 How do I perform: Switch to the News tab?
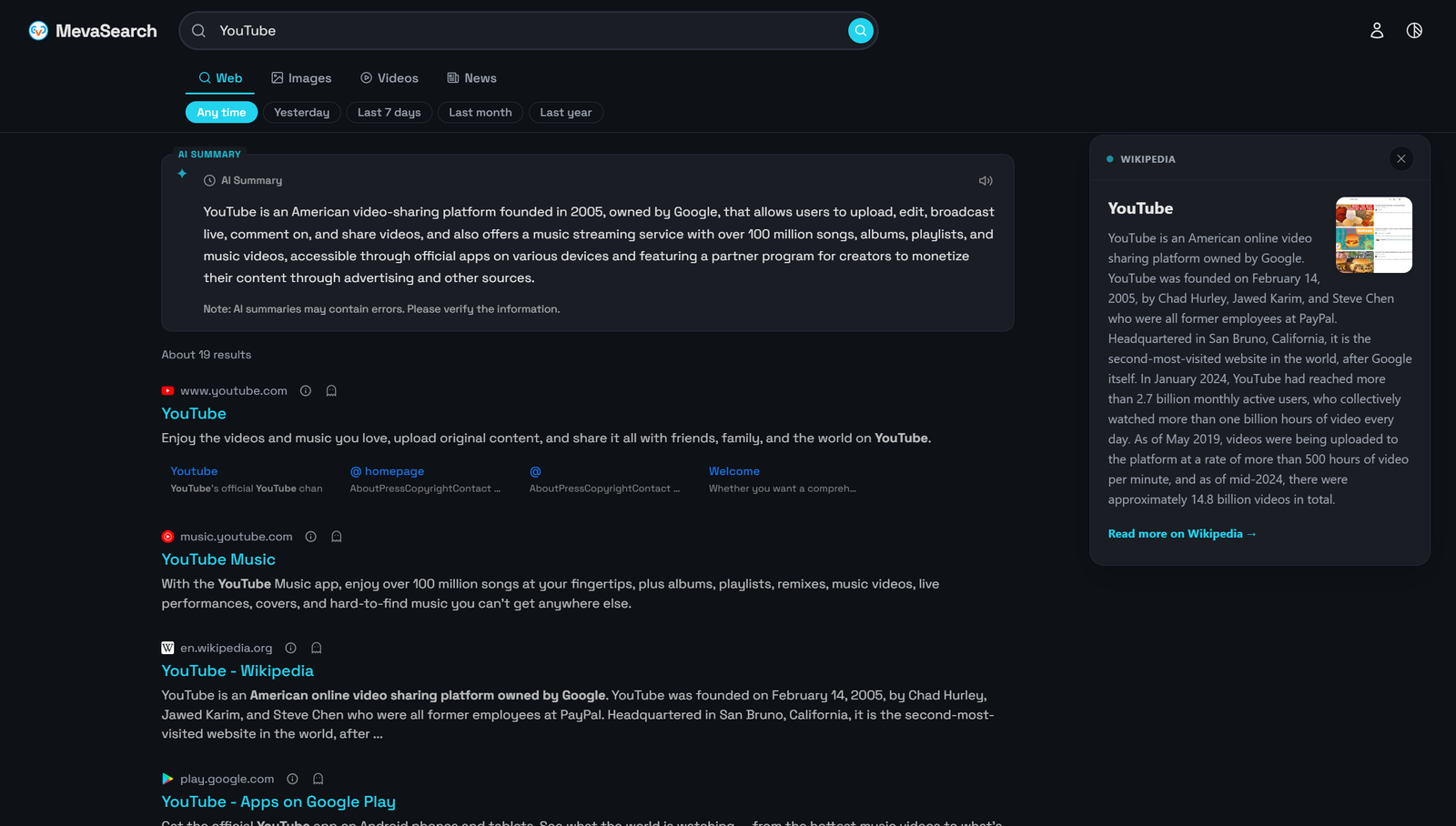471,78
